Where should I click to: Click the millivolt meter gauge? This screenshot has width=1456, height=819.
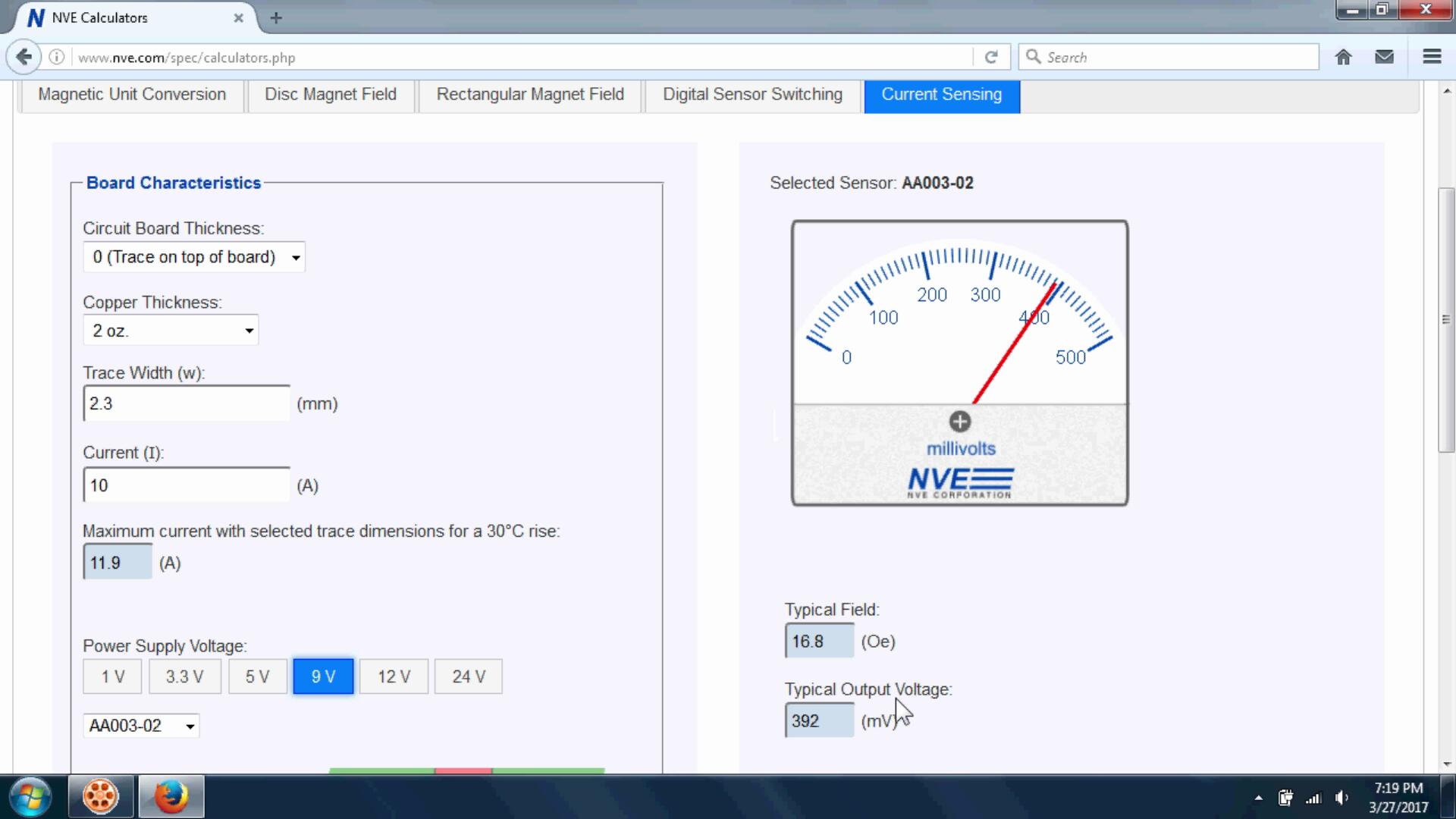pyautogui.click(x=959, y=363)
